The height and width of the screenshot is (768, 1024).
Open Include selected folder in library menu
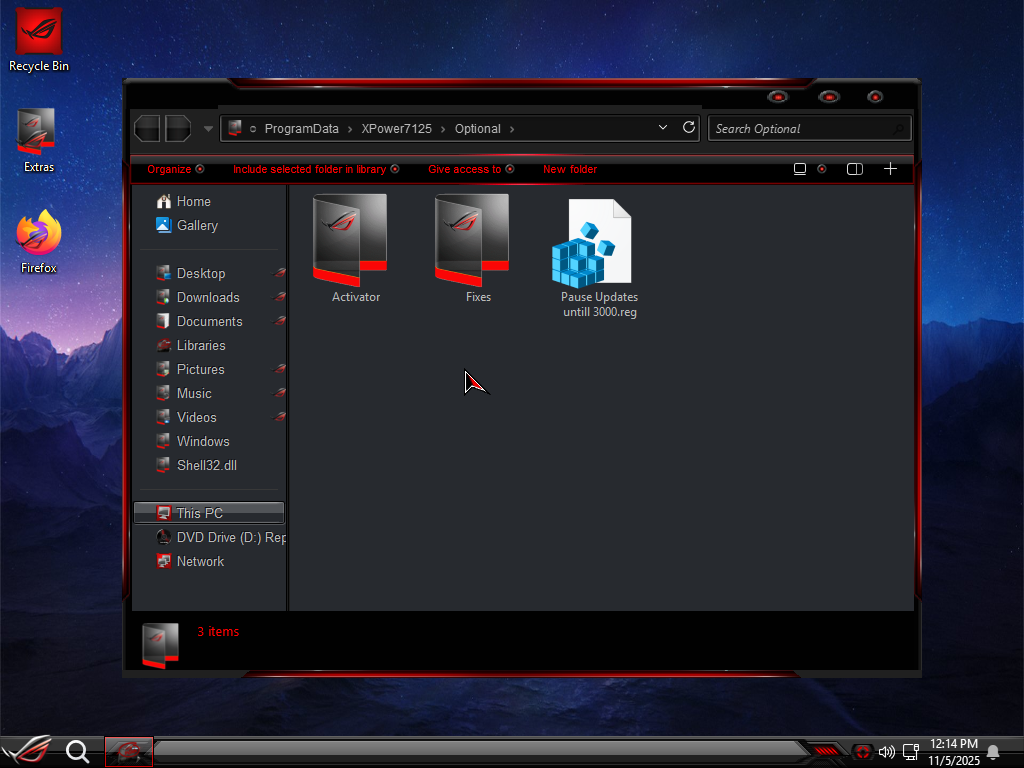click(x=316, y=169)
